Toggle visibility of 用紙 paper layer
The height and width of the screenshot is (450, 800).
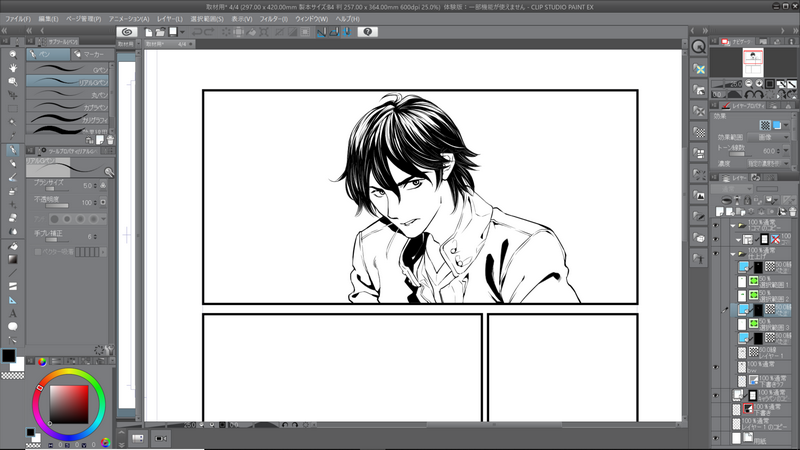(716, 438)
